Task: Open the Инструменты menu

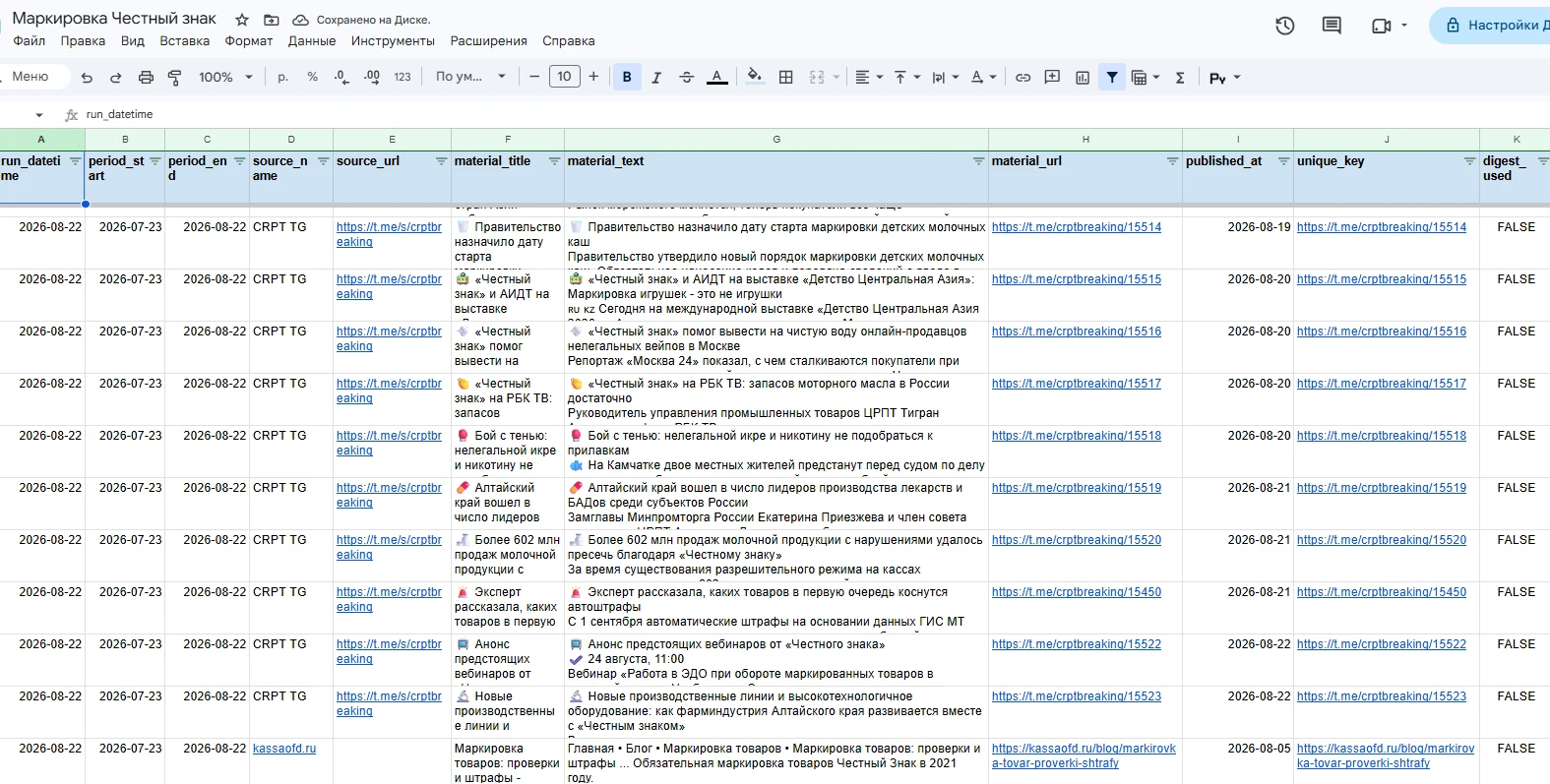Action: pyautogui.click(x=393, y=41)
